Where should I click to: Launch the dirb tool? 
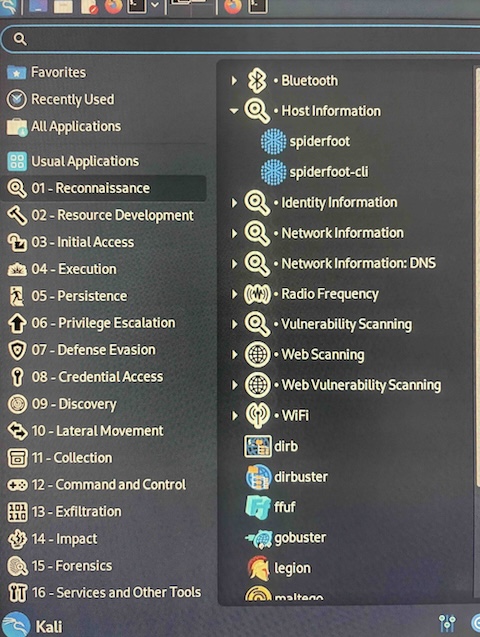point(271,446)
